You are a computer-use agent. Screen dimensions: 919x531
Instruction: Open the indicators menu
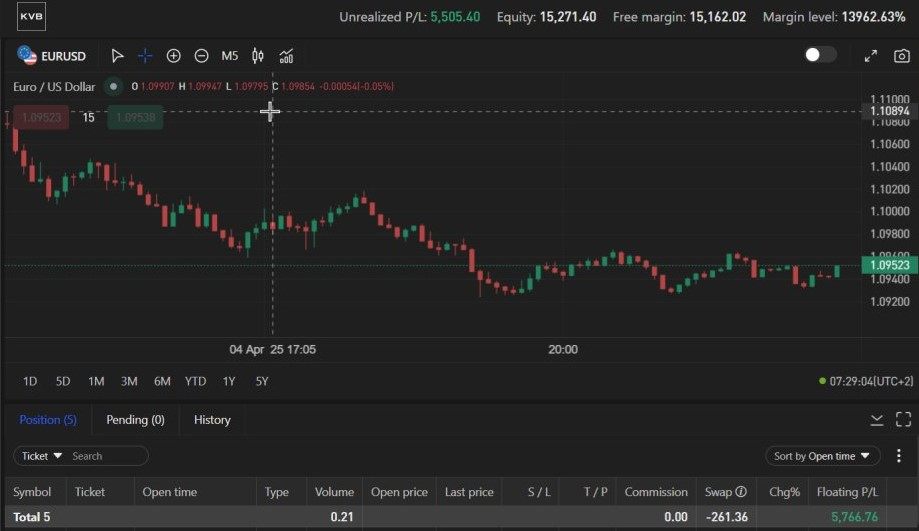tap(286, 56)
